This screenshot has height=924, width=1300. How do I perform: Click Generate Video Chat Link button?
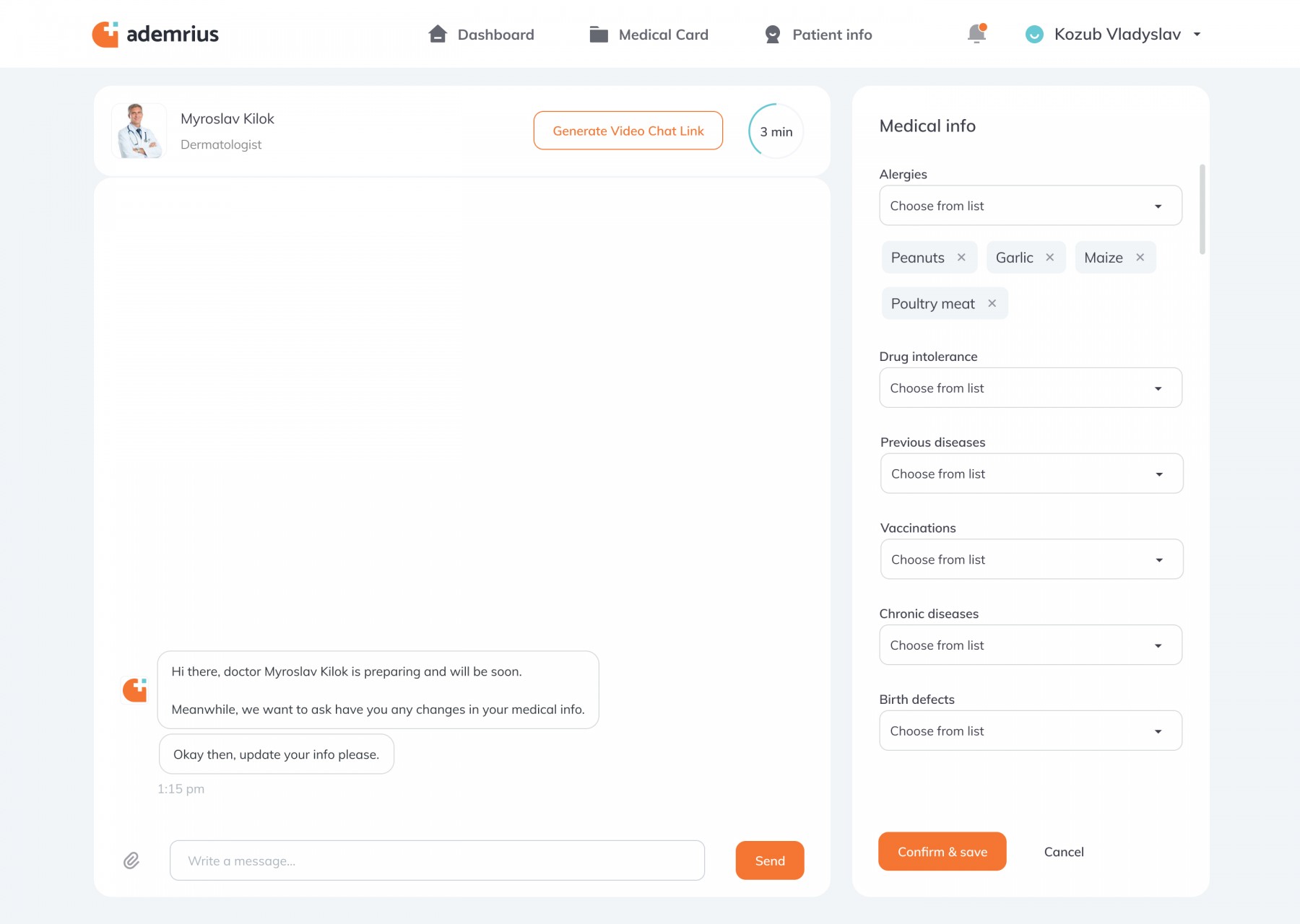(x=628, y=131)
